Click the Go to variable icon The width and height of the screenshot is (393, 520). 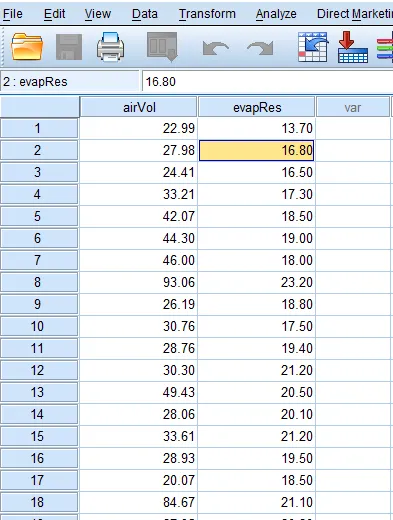coord(353,47)
